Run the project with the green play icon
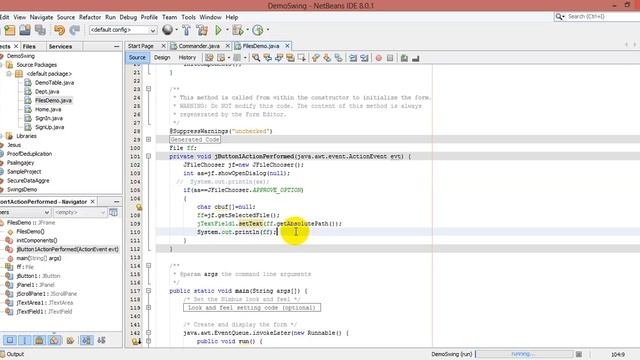The height and width of the screenshot is (360, 640). [x=218, y=30]
